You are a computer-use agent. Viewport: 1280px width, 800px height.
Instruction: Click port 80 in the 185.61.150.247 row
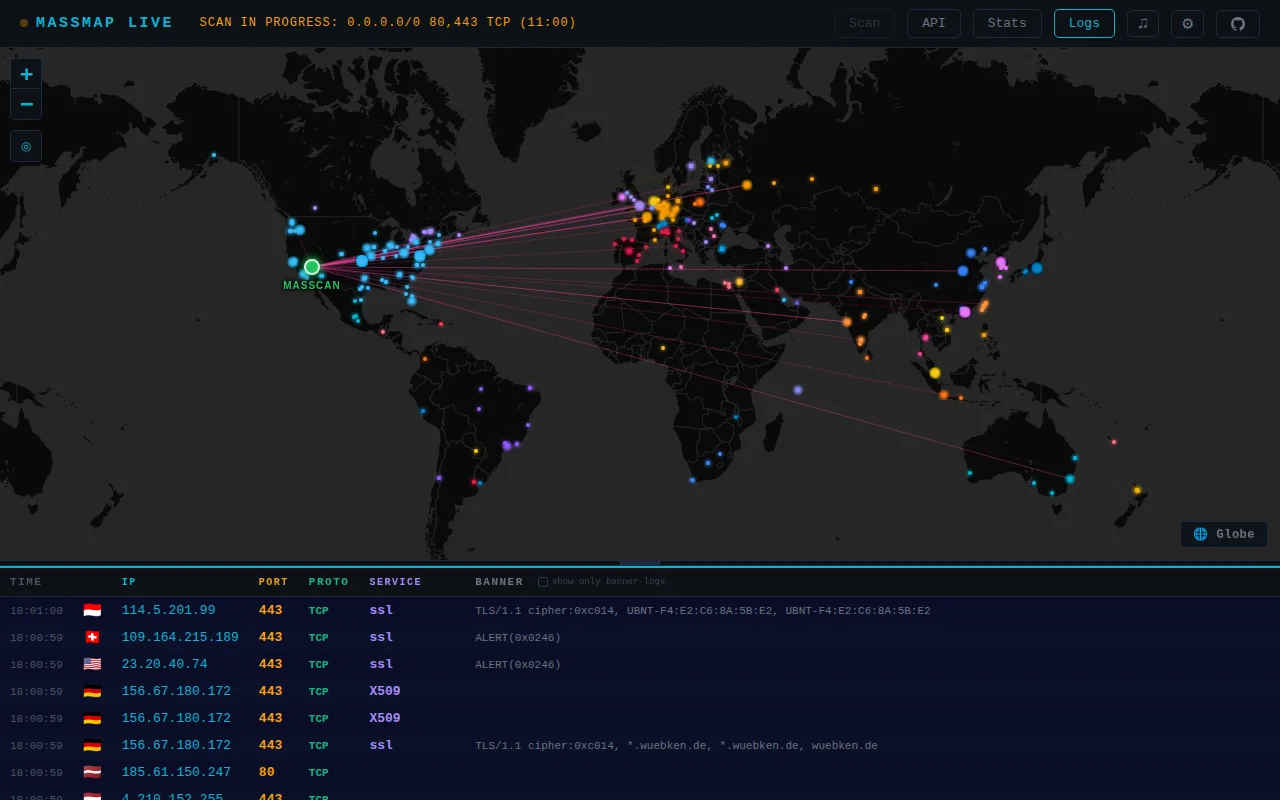(266, 772)
